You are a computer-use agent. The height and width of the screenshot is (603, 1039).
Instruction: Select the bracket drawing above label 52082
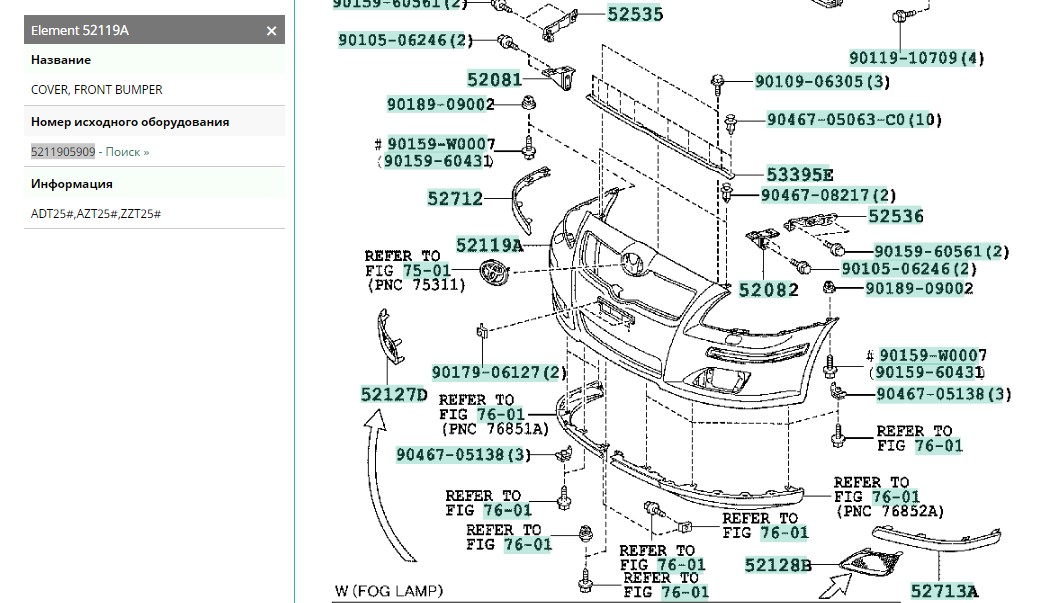pos(761,245)
